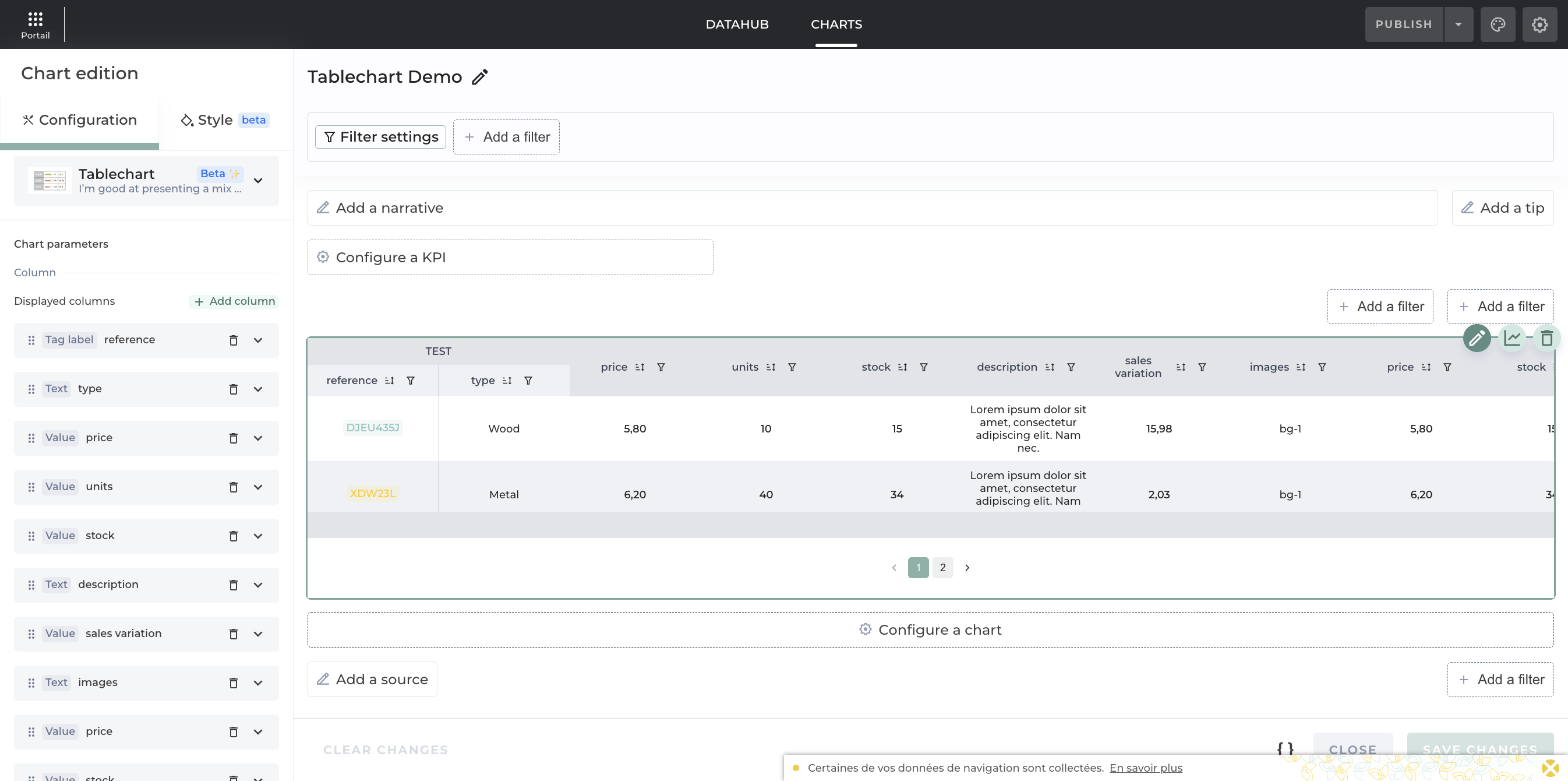Sort the table by price column

(x=639, y=367)
